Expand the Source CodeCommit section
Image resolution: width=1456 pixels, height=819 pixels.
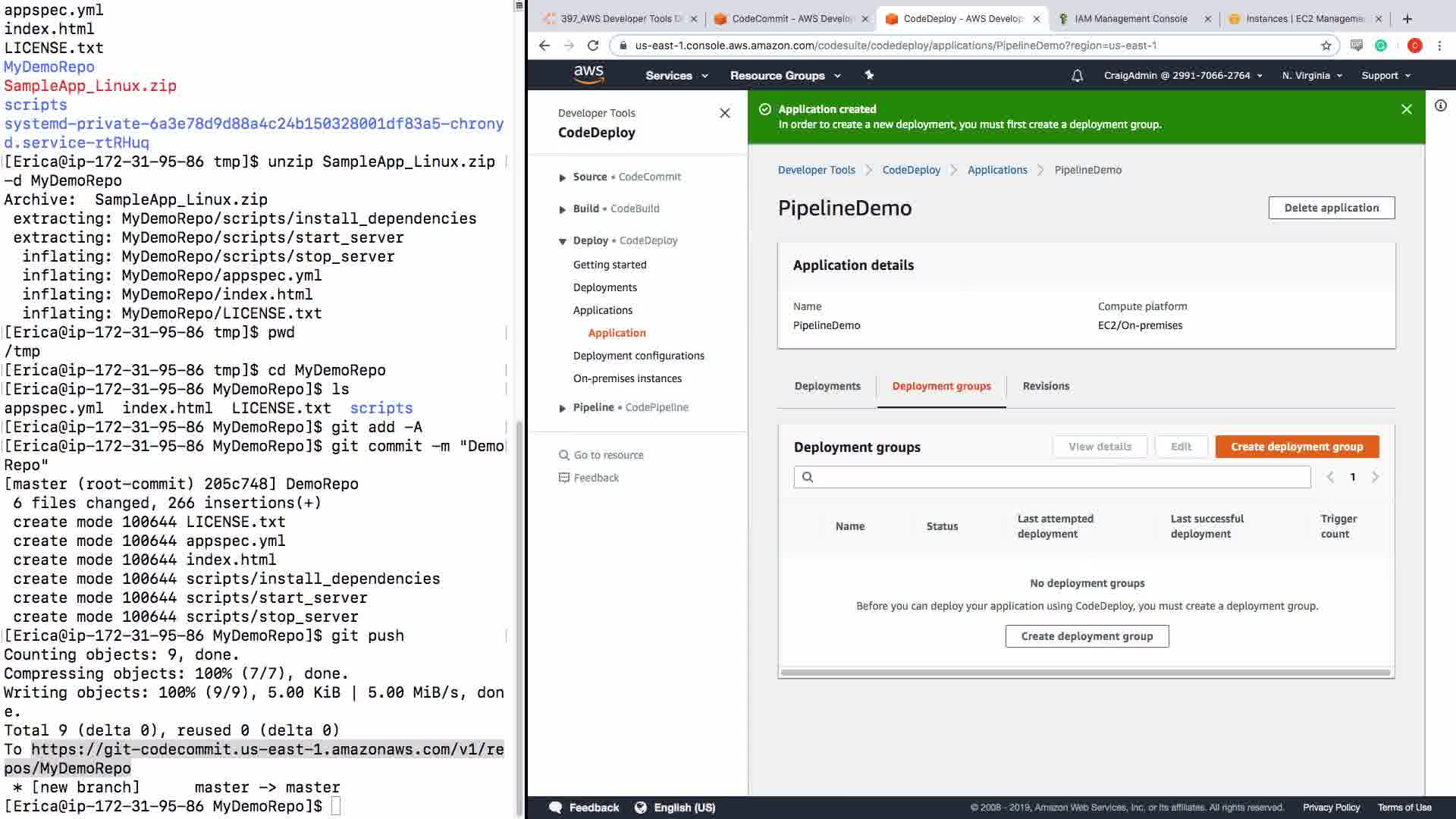(x=563, y=177)
